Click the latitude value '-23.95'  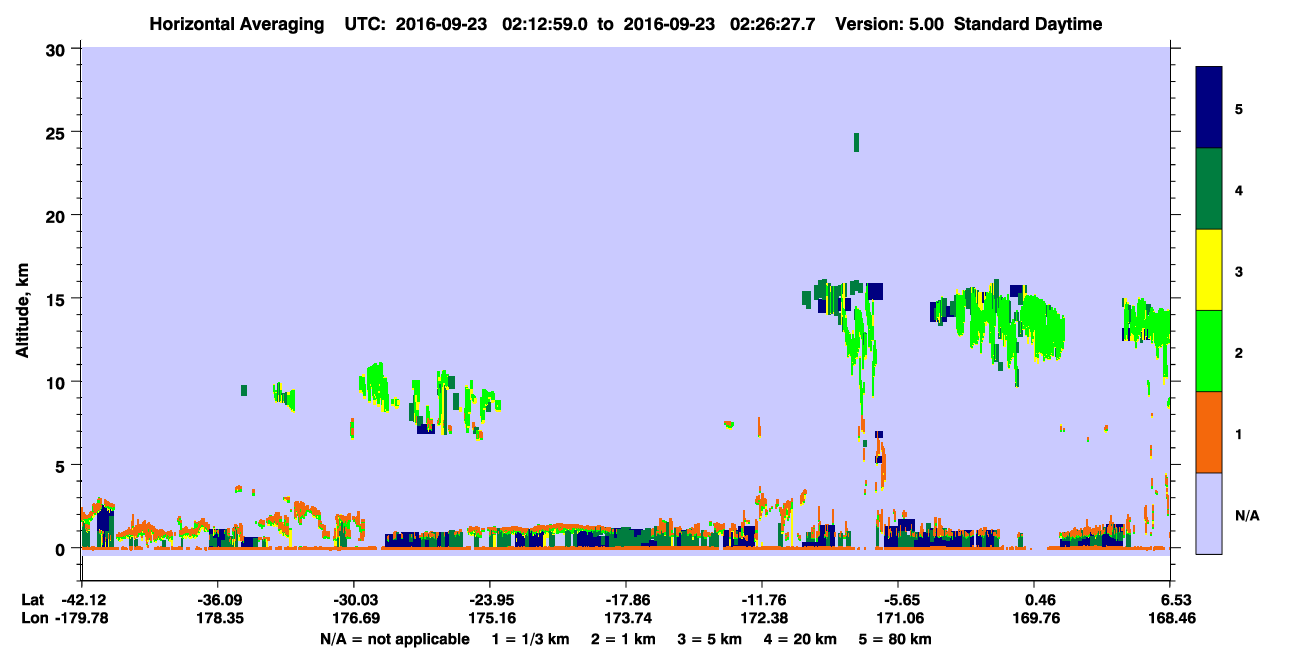coord(489,599)
